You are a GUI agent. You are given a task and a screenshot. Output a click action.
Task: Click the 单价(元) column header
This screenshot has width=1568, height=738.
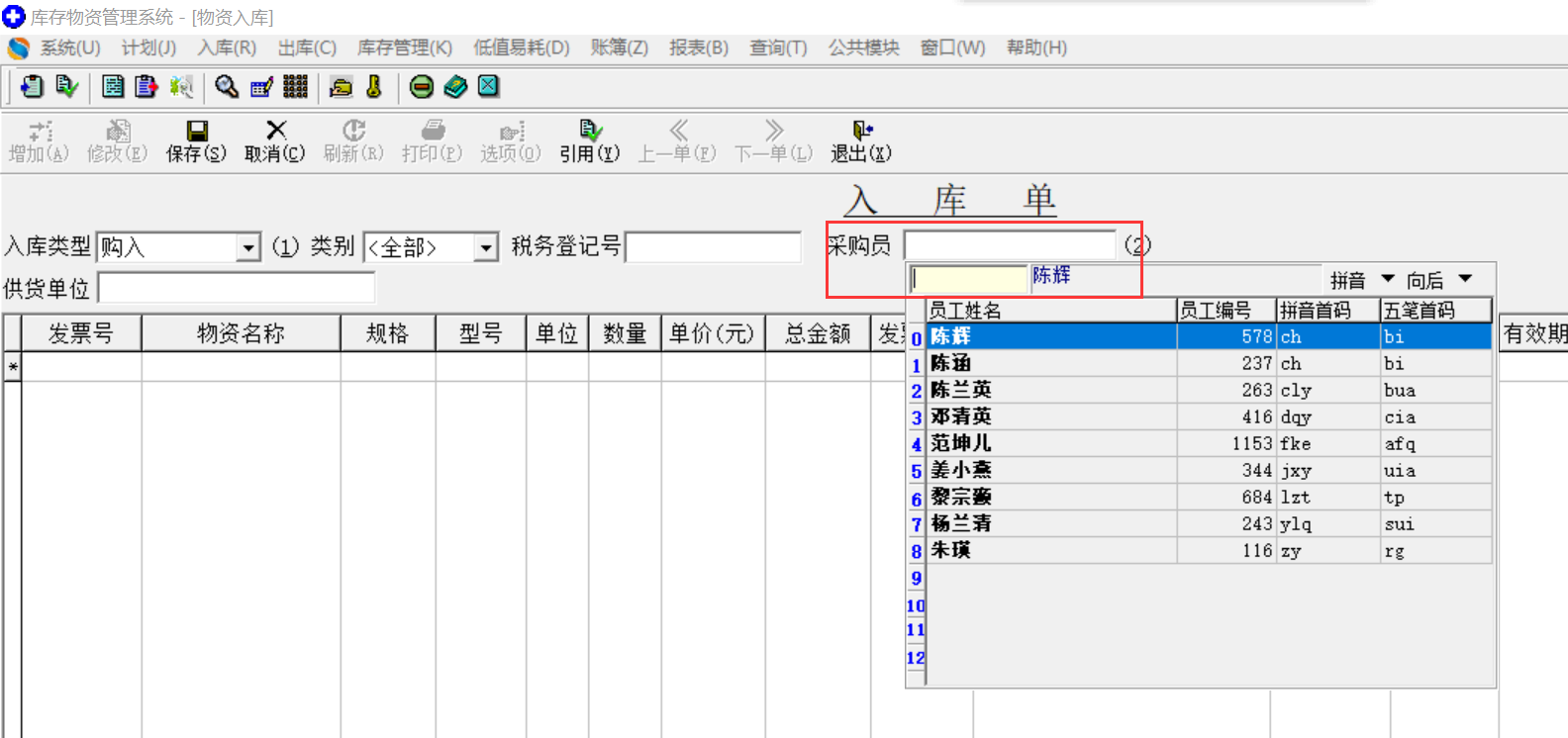pyautogui.click(x=713, y=334)
